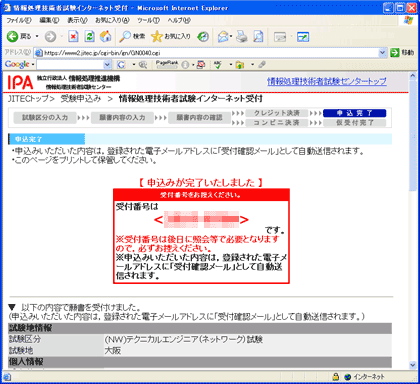Image resolution: width=420 pixels, height=384 pixels.
Task: Click the URL address field
Action: point(210,53)
